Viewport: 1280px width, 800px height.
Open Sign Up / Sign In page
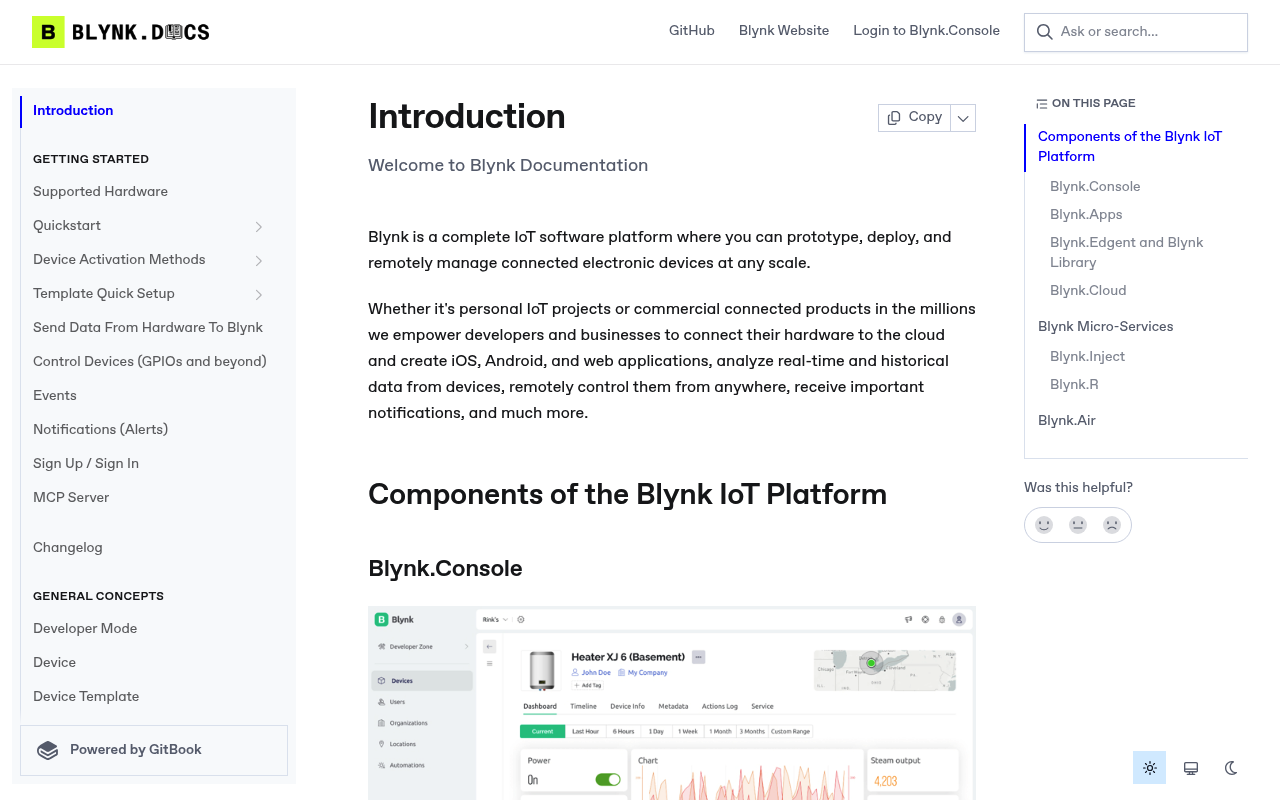click(x=152, y=464)
